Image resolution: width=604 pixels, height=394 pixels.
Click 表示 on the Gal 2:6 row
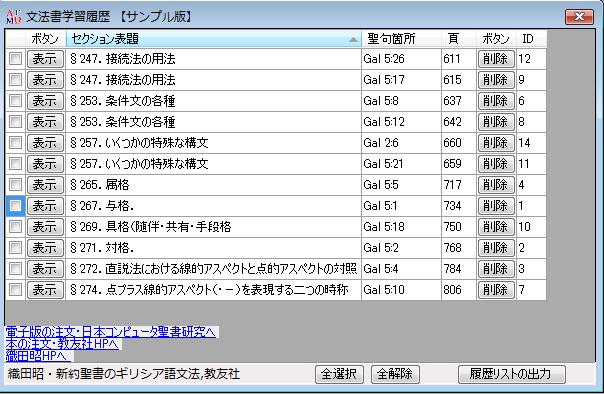[x=45, y=143]
